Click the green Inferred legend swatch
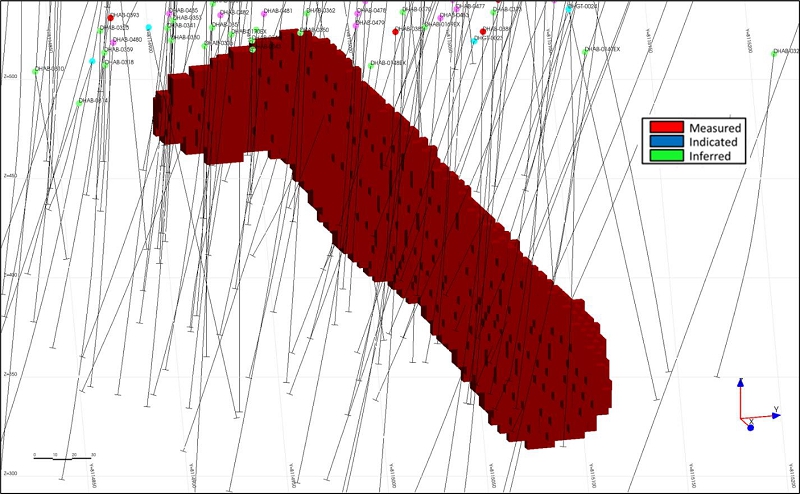Viewport: 800px width, 494px height. tap(666, 155)
